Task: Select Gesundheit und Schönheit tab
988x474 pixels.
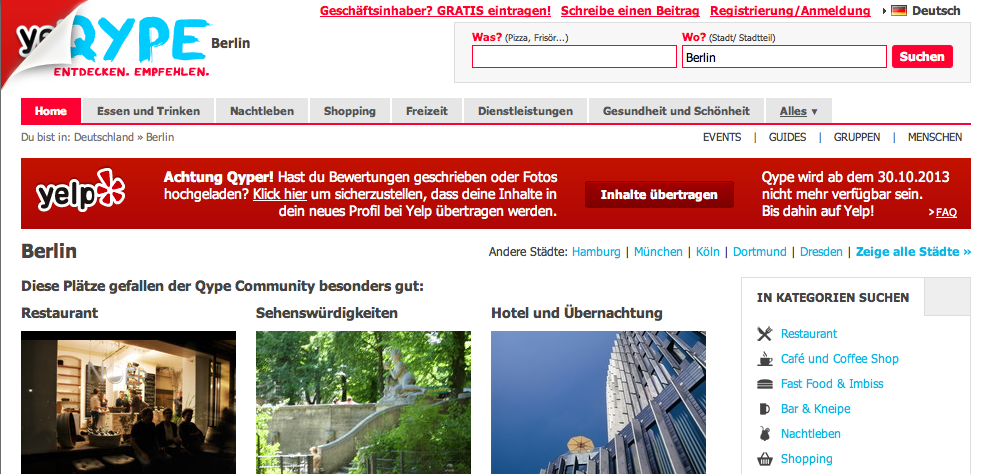Action: (x=676, y=111)
